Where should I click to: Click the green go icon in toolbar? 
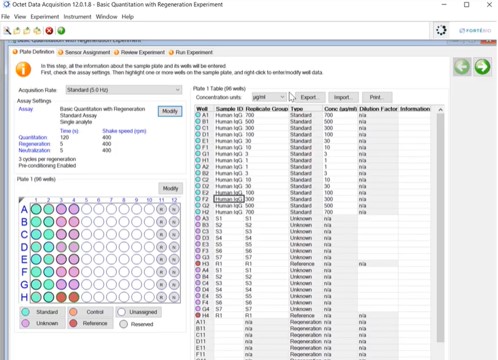point(61,31)
